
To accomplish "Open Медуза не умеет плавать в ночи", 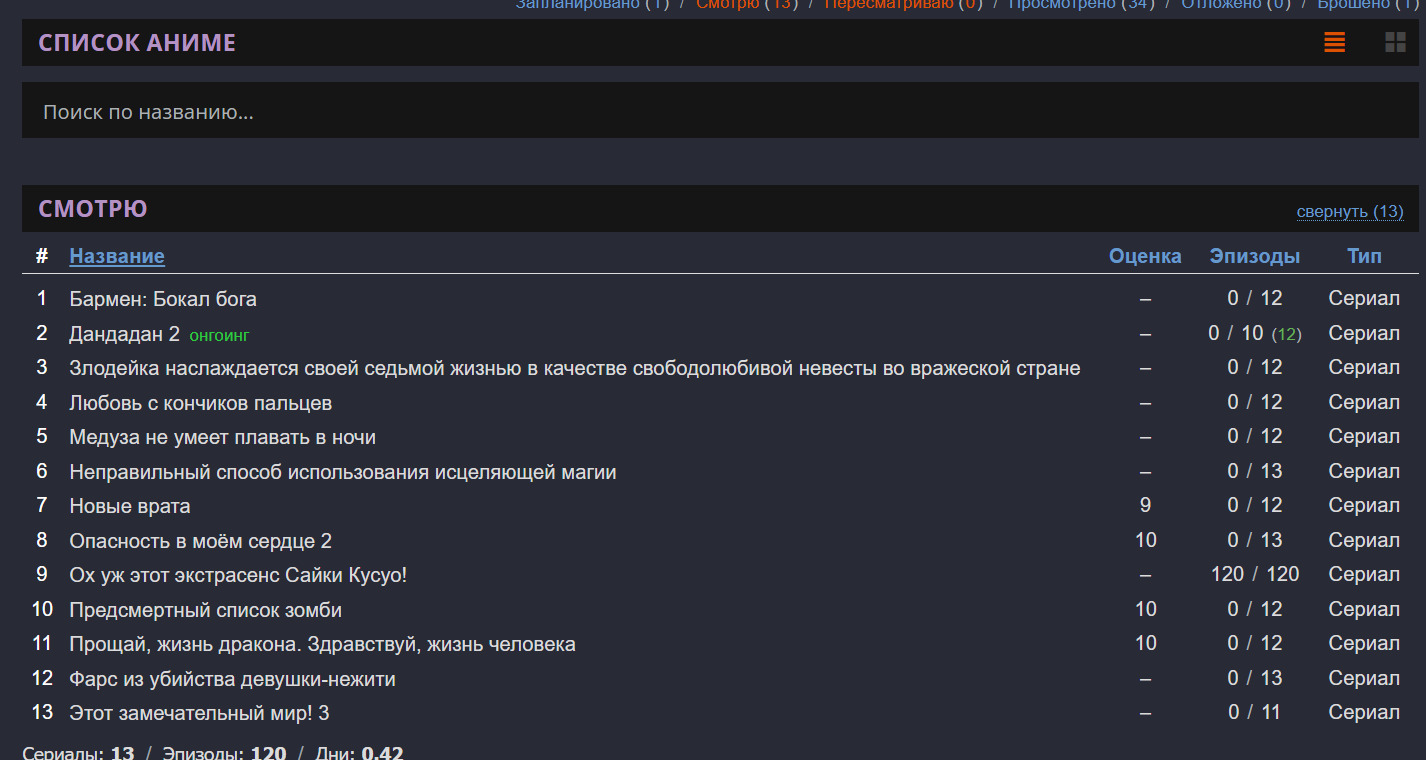I will pos(222,437).
